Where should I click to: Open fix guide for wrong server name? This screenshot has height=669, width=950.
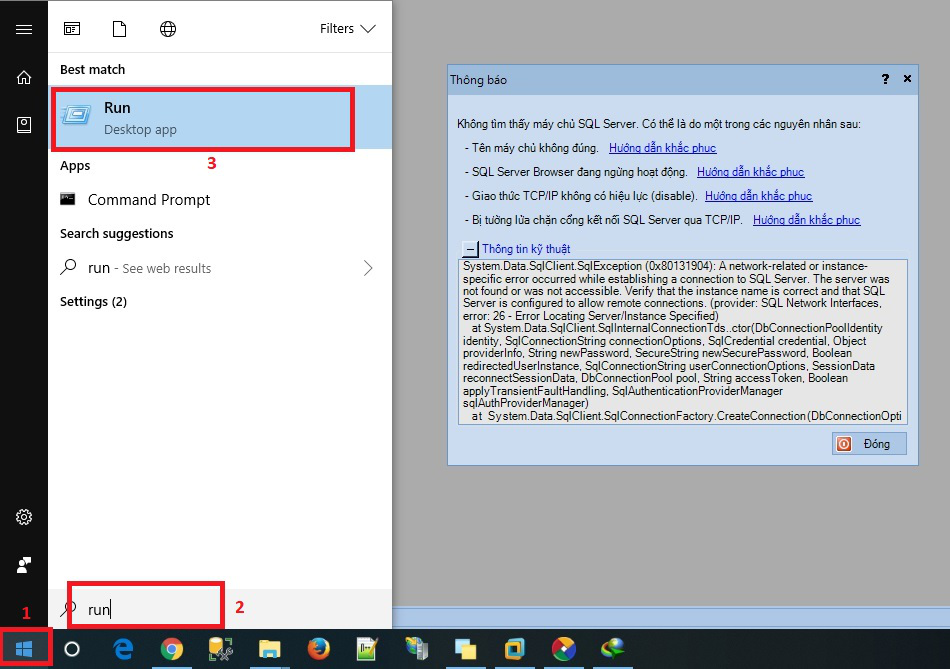pos(662,148)
